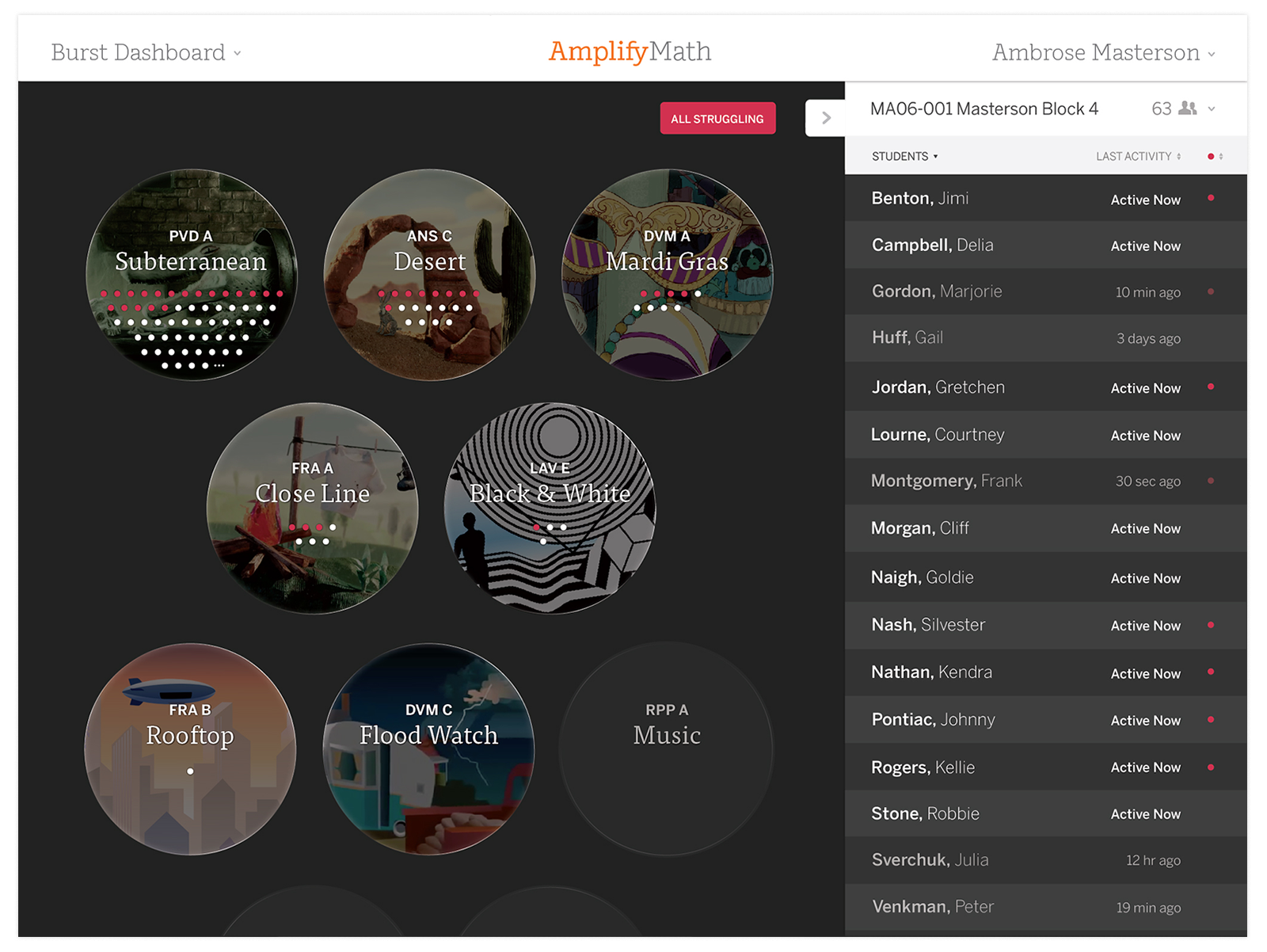The image size is (1267, 952).
Task: Click the AmplifyMath logo
Action: point(630,51)
